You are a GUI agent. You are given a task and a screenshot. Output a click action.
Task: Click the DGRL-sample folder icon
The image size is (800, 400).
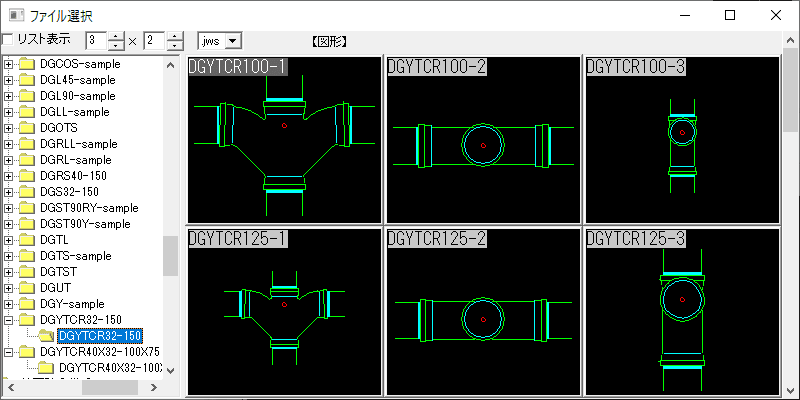coord(27,160)
